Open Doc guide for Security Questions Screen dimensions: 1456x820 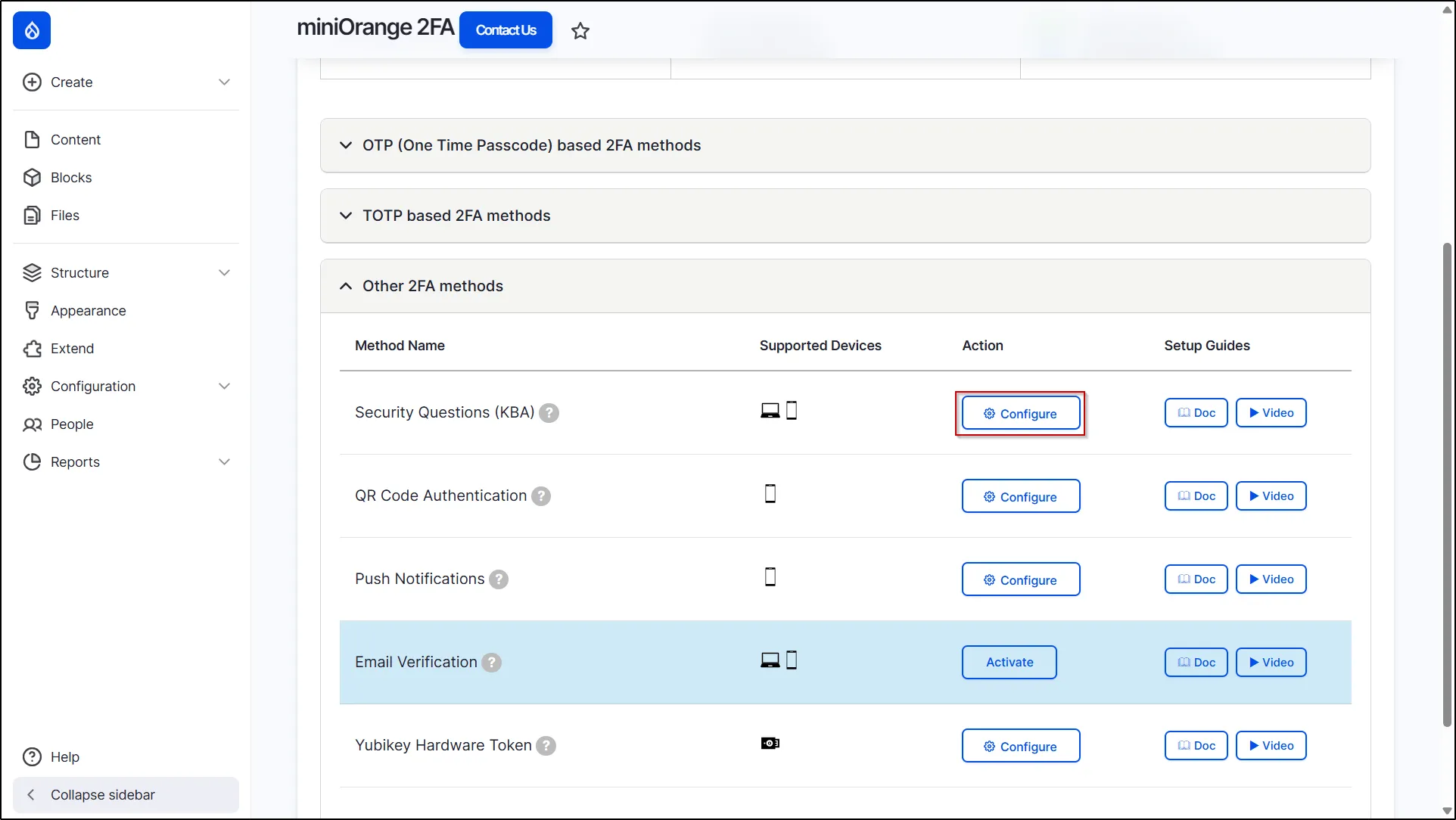[x=1196, y=413]
